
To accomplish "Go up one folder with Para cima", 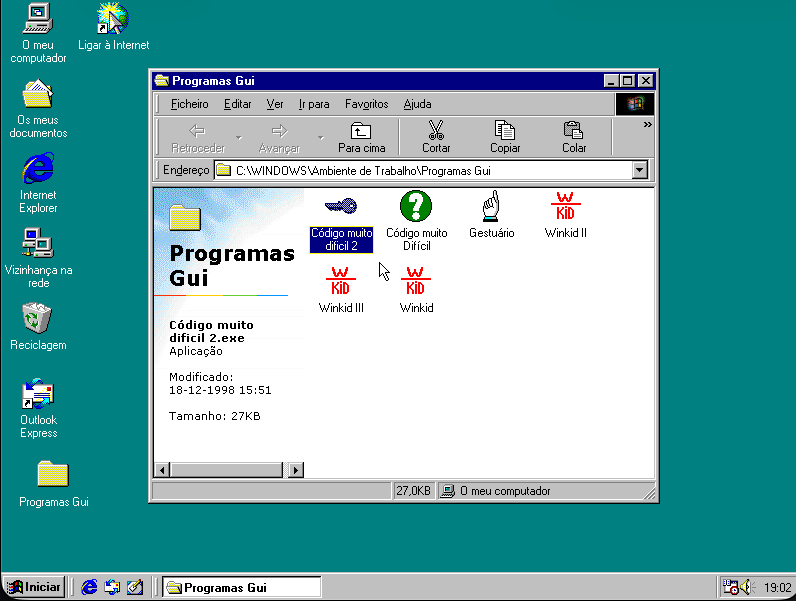I will click(x=361, y=136).
